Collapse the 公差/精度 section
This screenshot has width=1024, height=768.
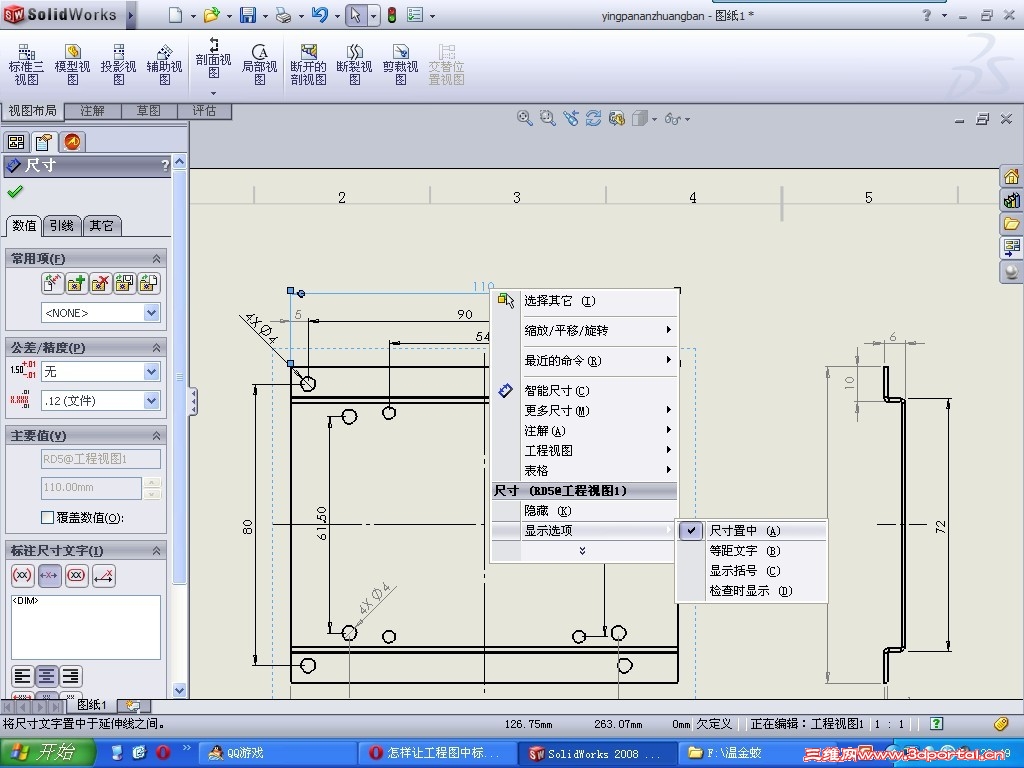coord(157,347)
